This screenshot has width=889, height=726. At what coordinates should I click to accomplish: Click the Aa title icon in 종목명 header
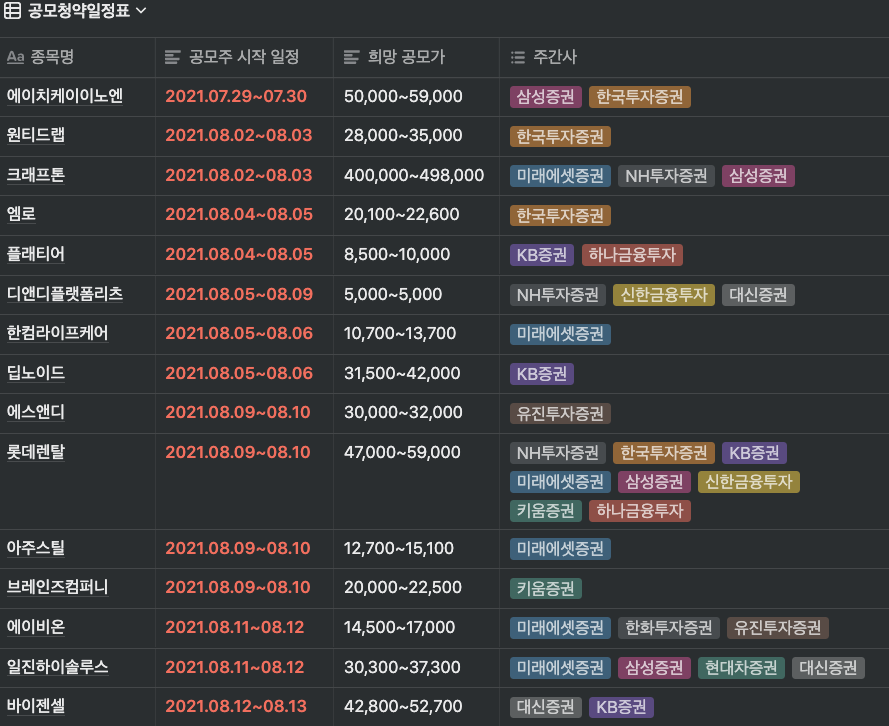pos(15,57)
